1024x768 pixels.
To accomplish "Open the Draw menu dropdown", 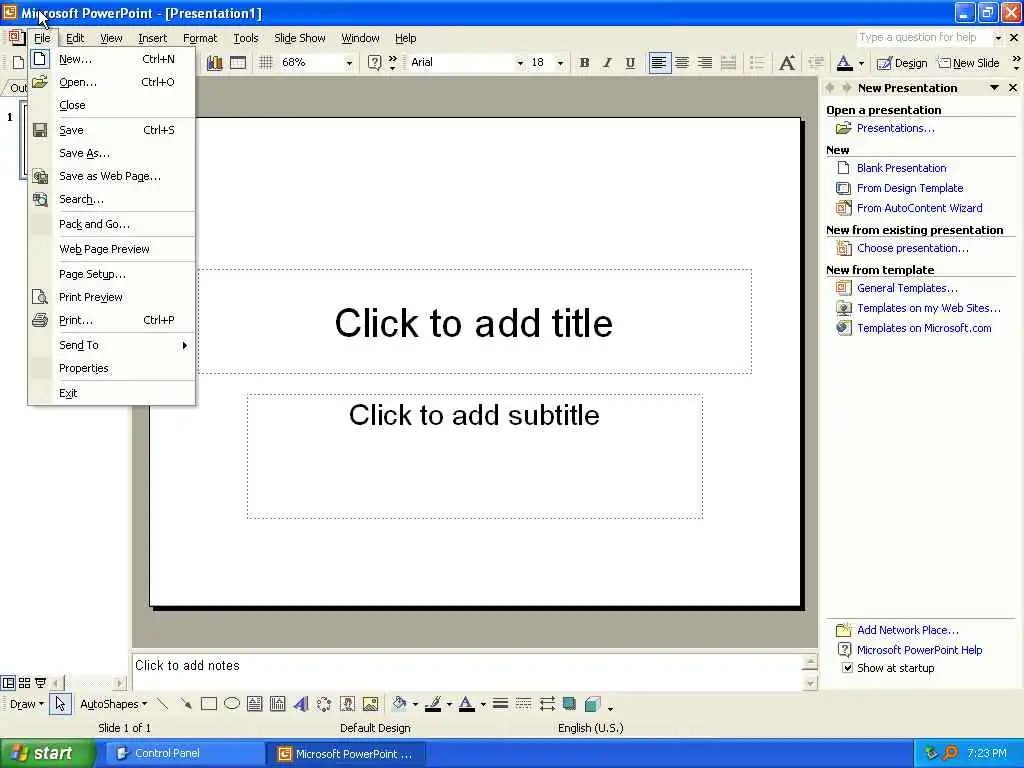I will point(26,704).
